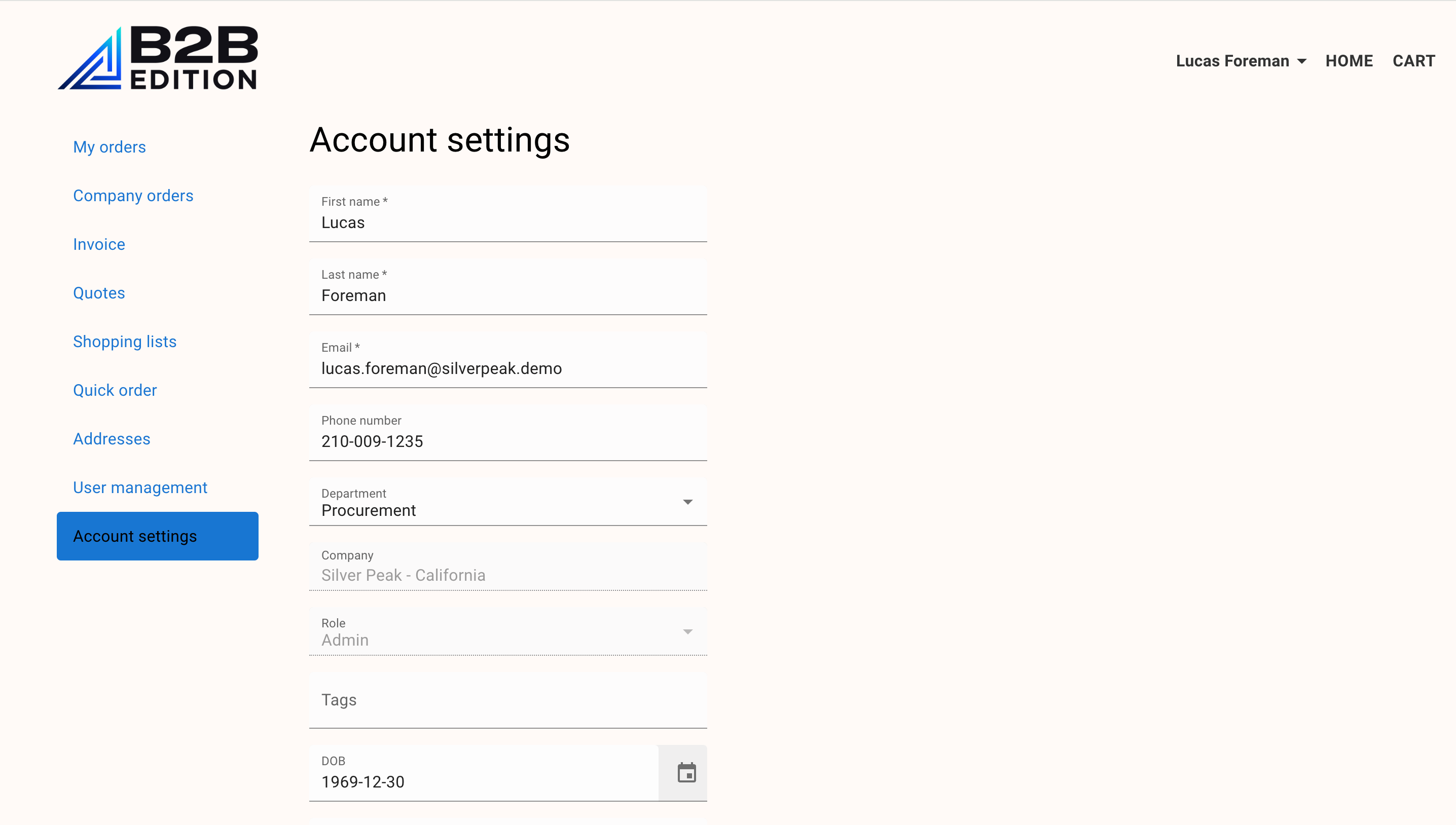Open the CART link in the header
Screen dimensions: 1456x825
coord(1413,61)
